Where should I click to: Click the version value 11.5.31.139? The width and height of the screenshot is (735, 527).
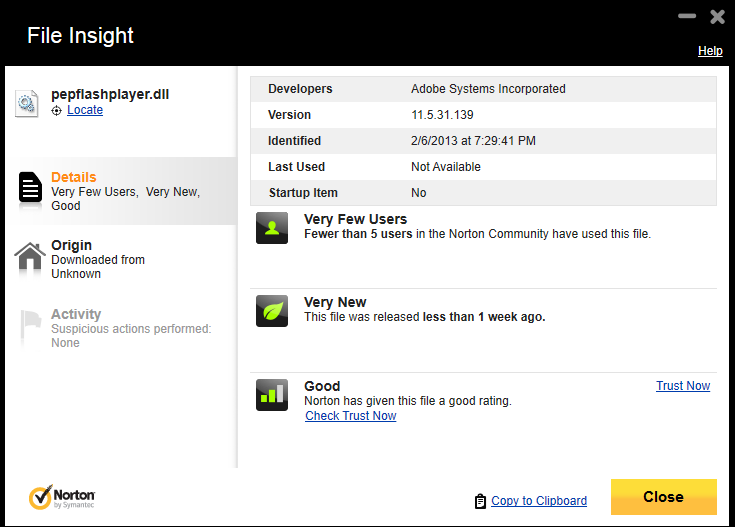[x=442, y=115]
